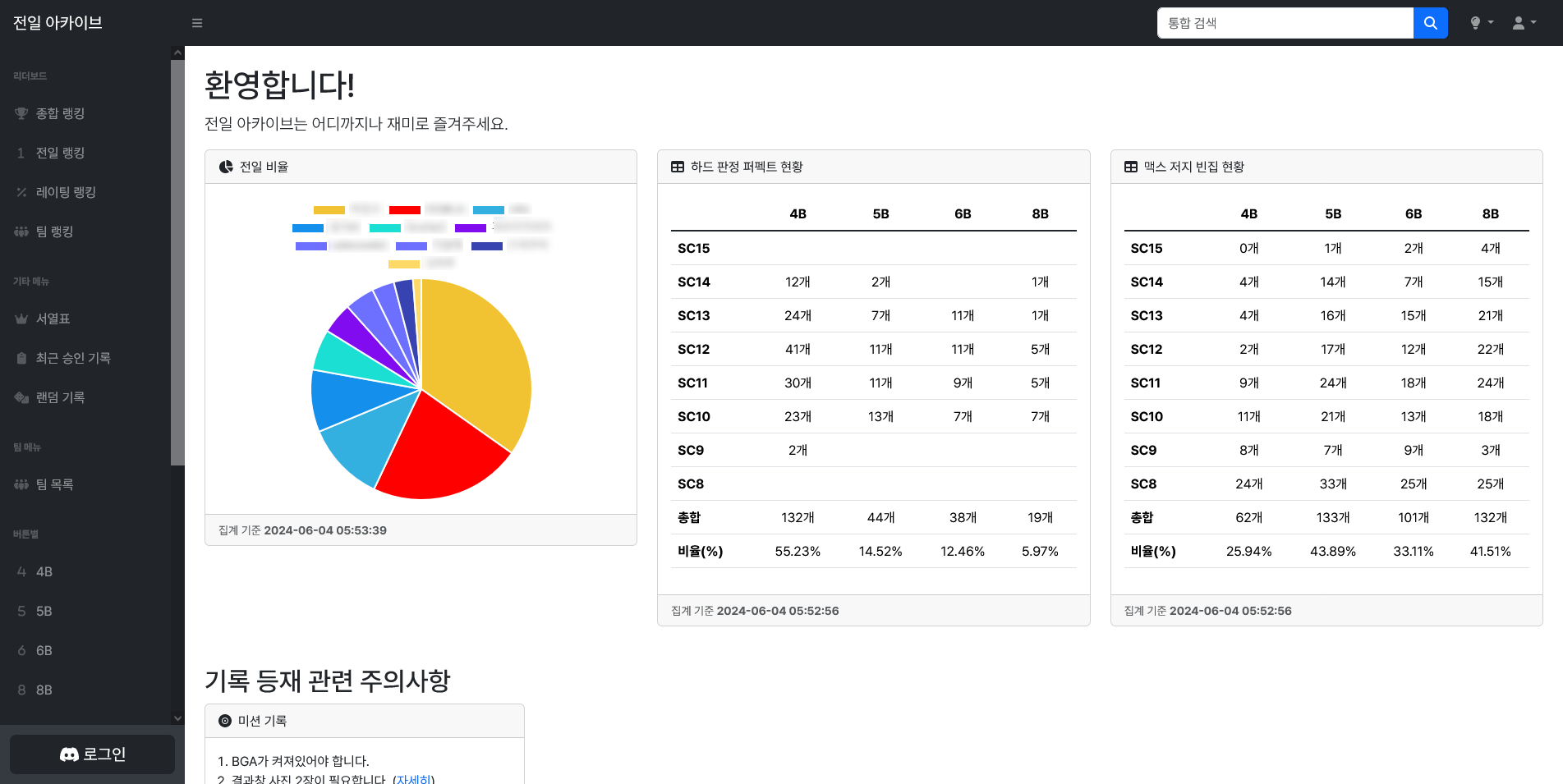Click the timestamp in 맥스 저지 빈집 현황 footer

[1230, 611]
